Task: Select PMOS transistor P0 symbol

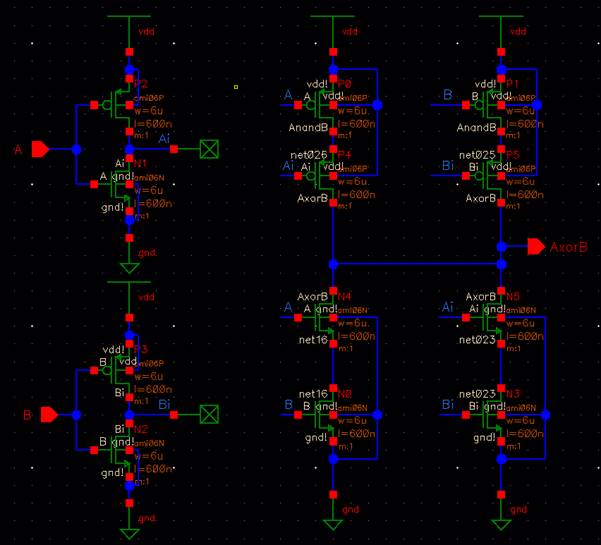Action: pyautogui.click(x=320, y=105)
